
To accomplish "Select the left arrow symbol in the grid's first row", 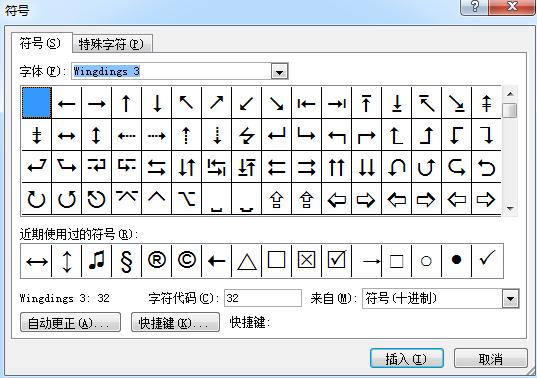I will pyautogui.click(x=66, y=103).
